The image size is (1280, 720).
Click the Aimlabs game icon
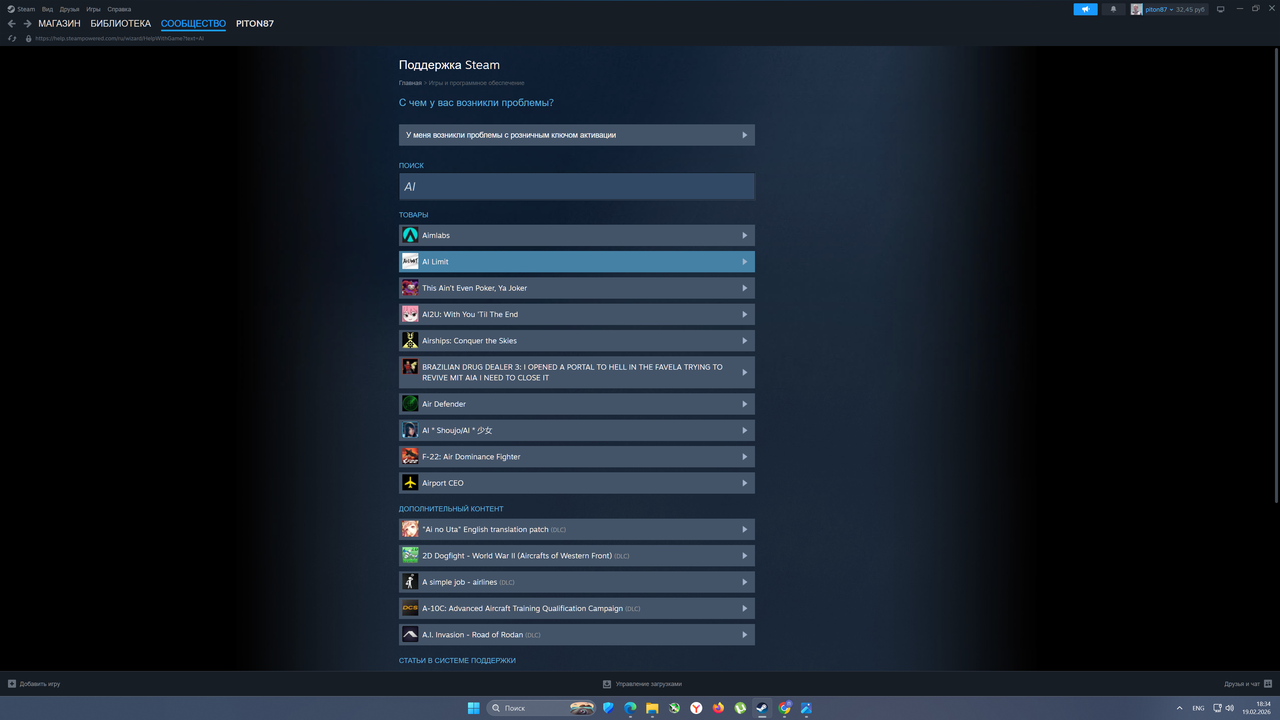410,235
